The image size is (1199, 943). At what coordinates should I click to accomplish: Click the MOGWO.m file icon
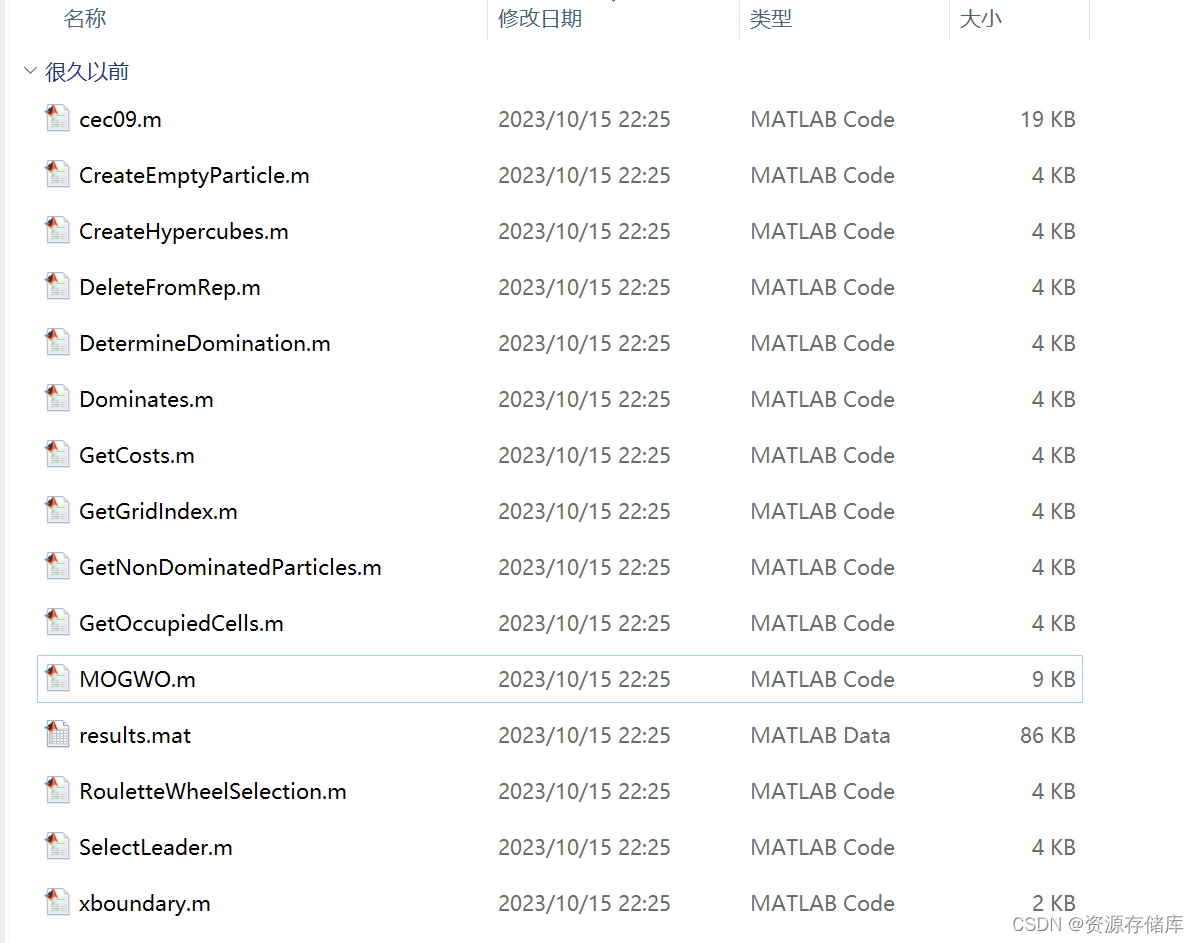click(x=57, y=677)
